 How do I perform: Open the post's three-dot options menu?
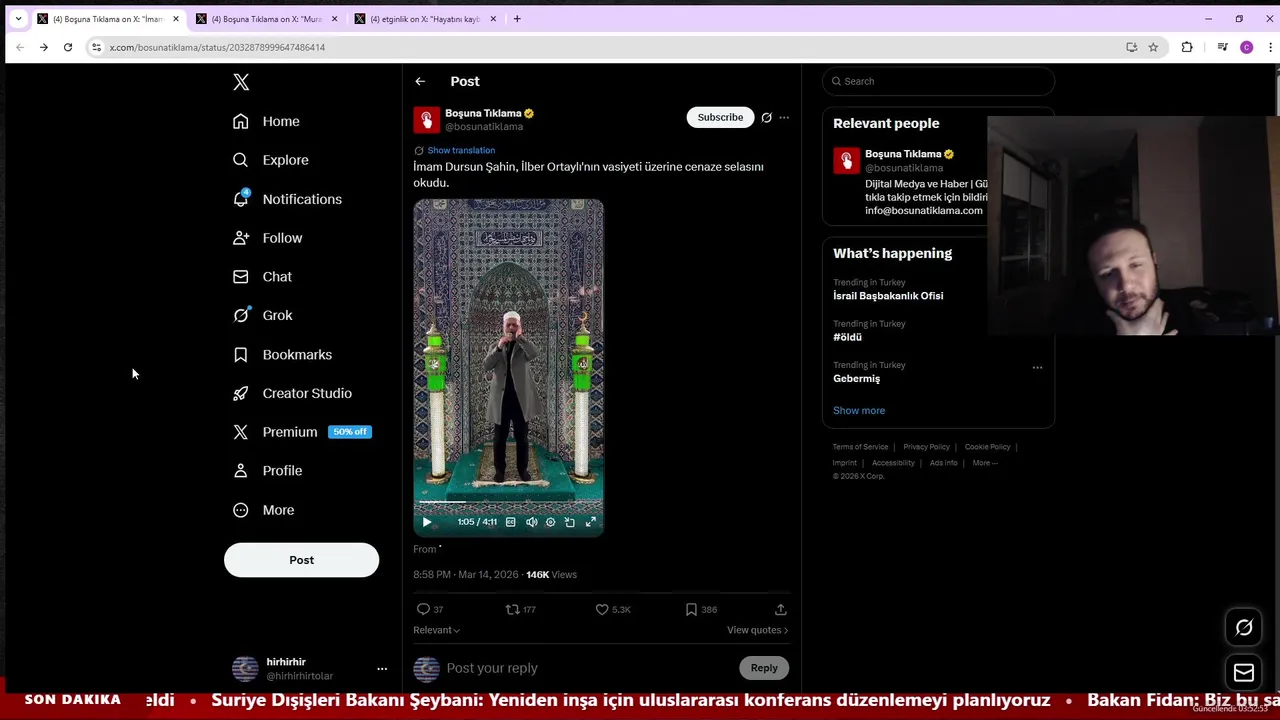pos(784,117)
